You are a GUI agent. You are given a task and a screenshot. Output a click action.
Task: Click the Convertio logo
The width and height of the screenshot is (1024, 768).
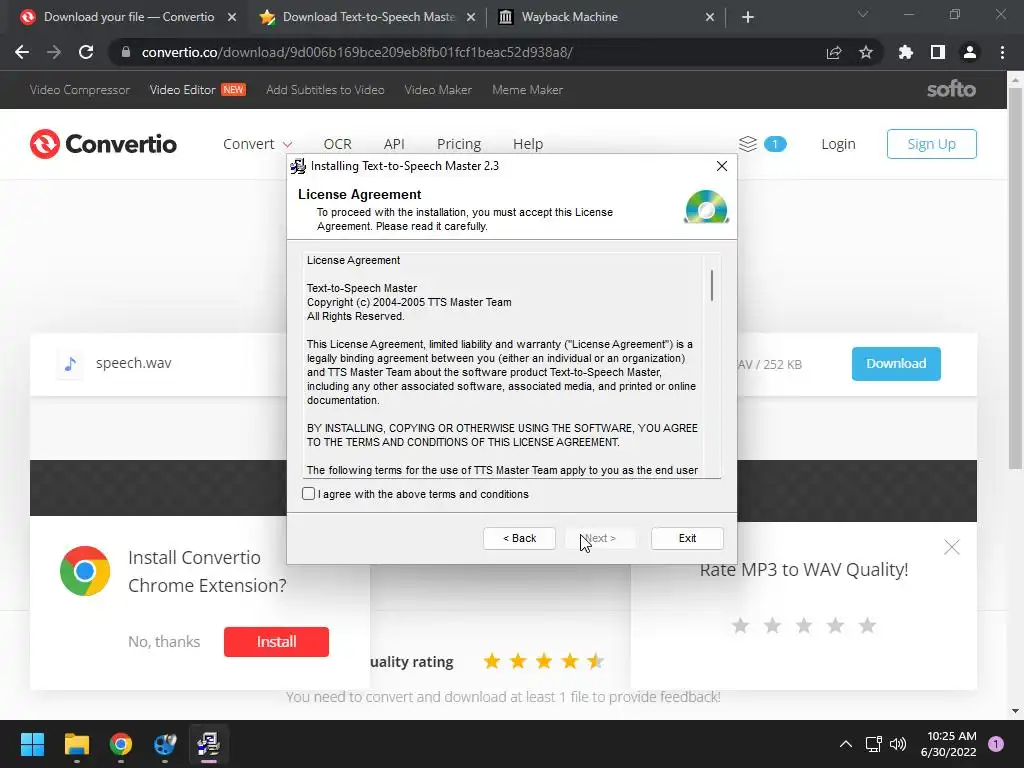[103, 144]
